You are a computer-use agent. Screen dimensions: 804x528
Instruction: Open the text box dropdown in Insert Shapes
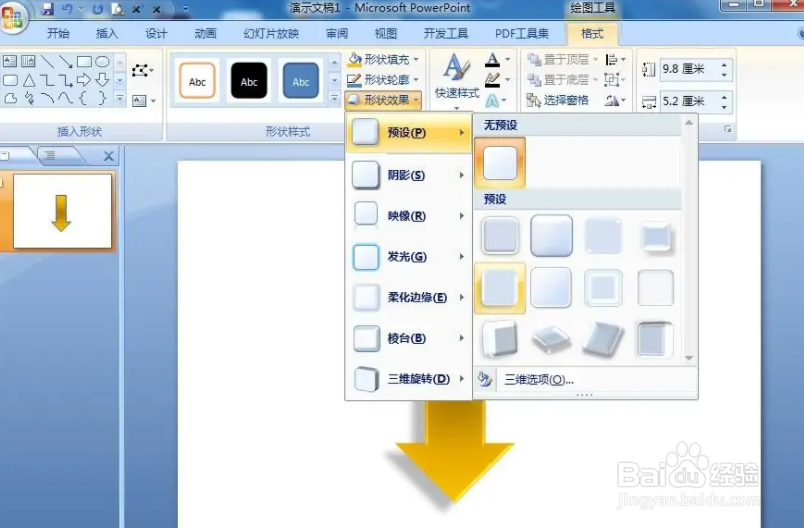[144, 100]
